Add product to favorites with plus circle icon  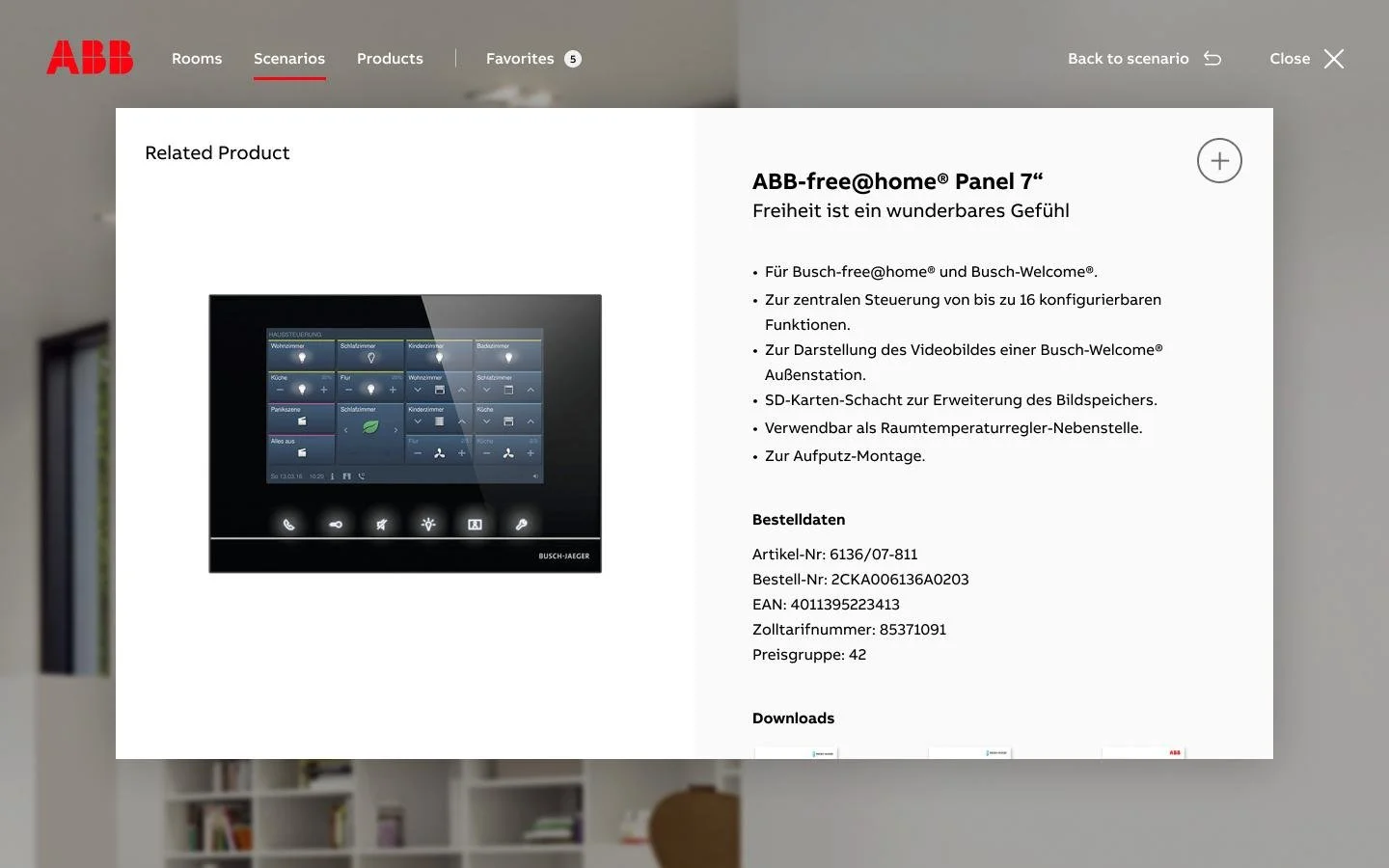click(x=1219, y=161)
